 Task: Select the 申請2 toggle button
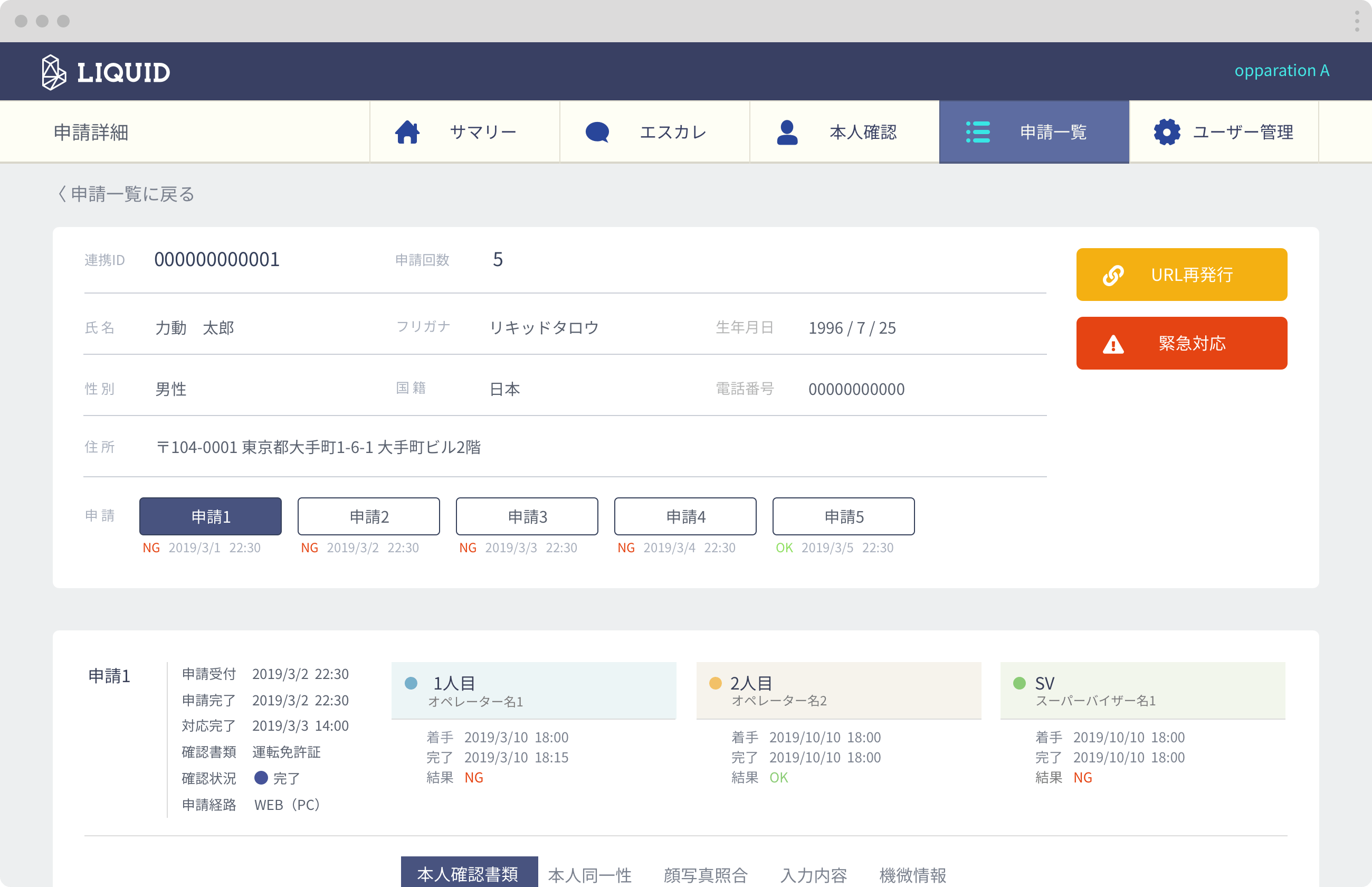tap(369, 517)
